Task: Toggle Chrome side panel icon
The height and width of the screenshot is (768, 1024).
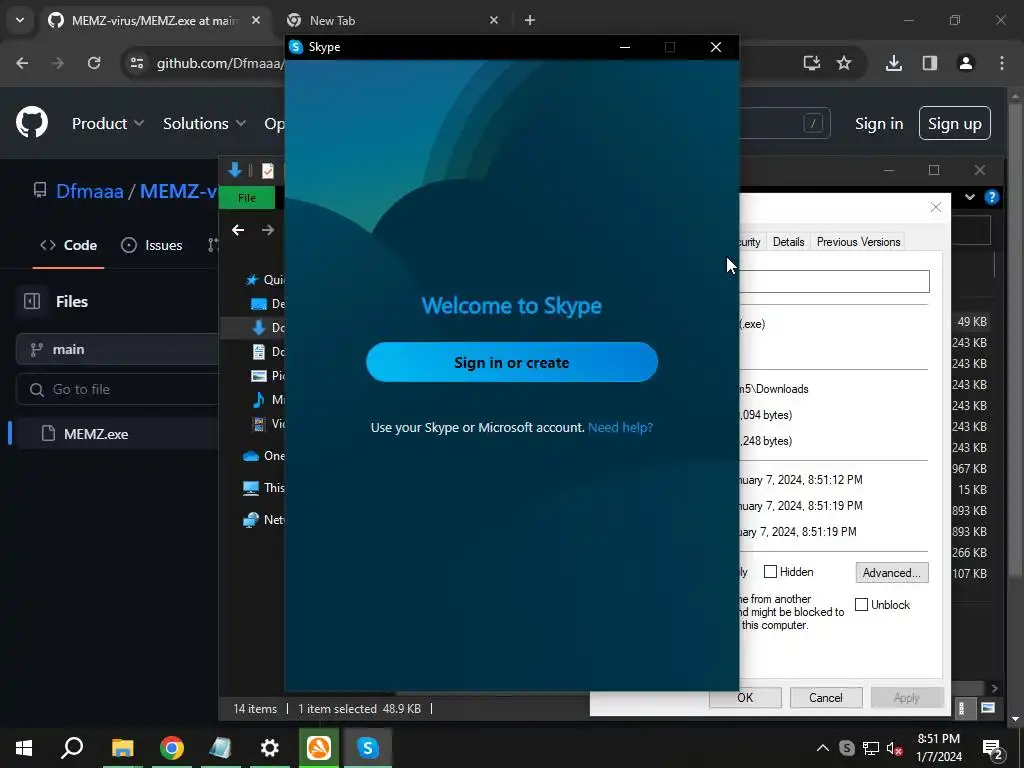Action: pyautogui.click(x=929, y=63)
